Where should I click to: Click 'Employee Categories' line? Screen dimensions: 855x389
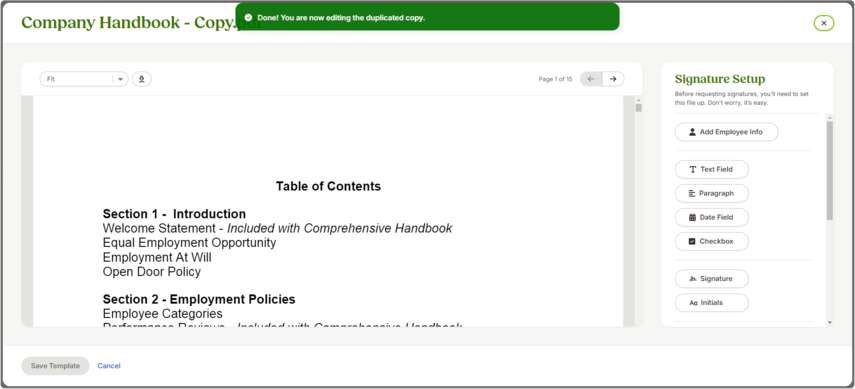pos(162,314)
